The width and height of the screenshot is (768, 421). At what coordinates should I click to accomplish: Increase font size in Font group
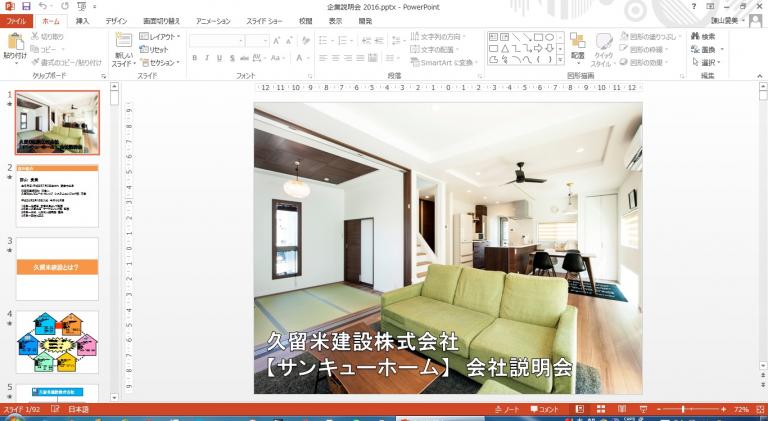tap(277, 41)
